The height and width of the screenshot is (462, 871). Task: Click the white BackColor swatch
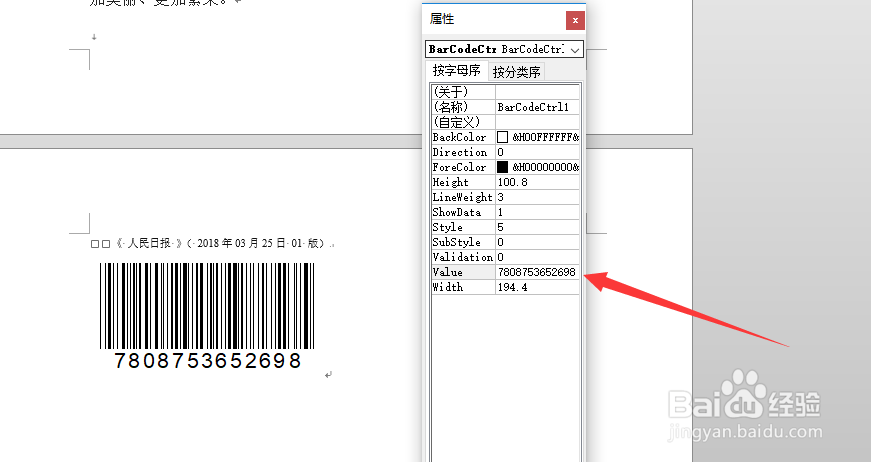point(503,137)
